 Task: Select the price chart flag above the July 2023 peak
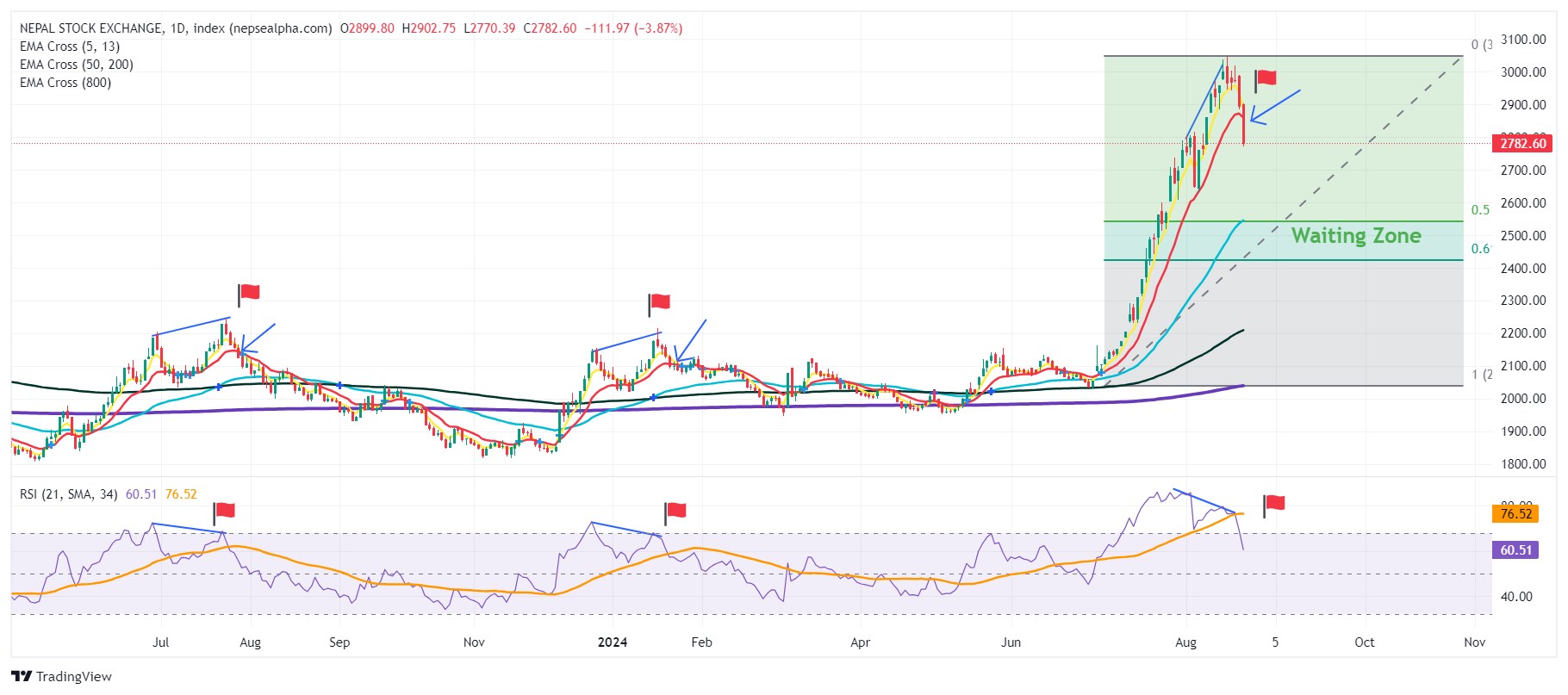coord(248,294)
